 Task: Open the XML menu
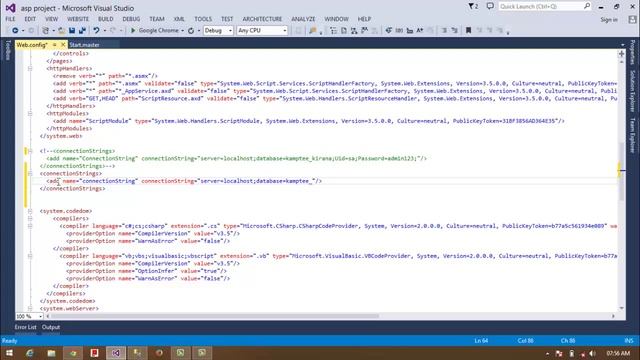179,19
